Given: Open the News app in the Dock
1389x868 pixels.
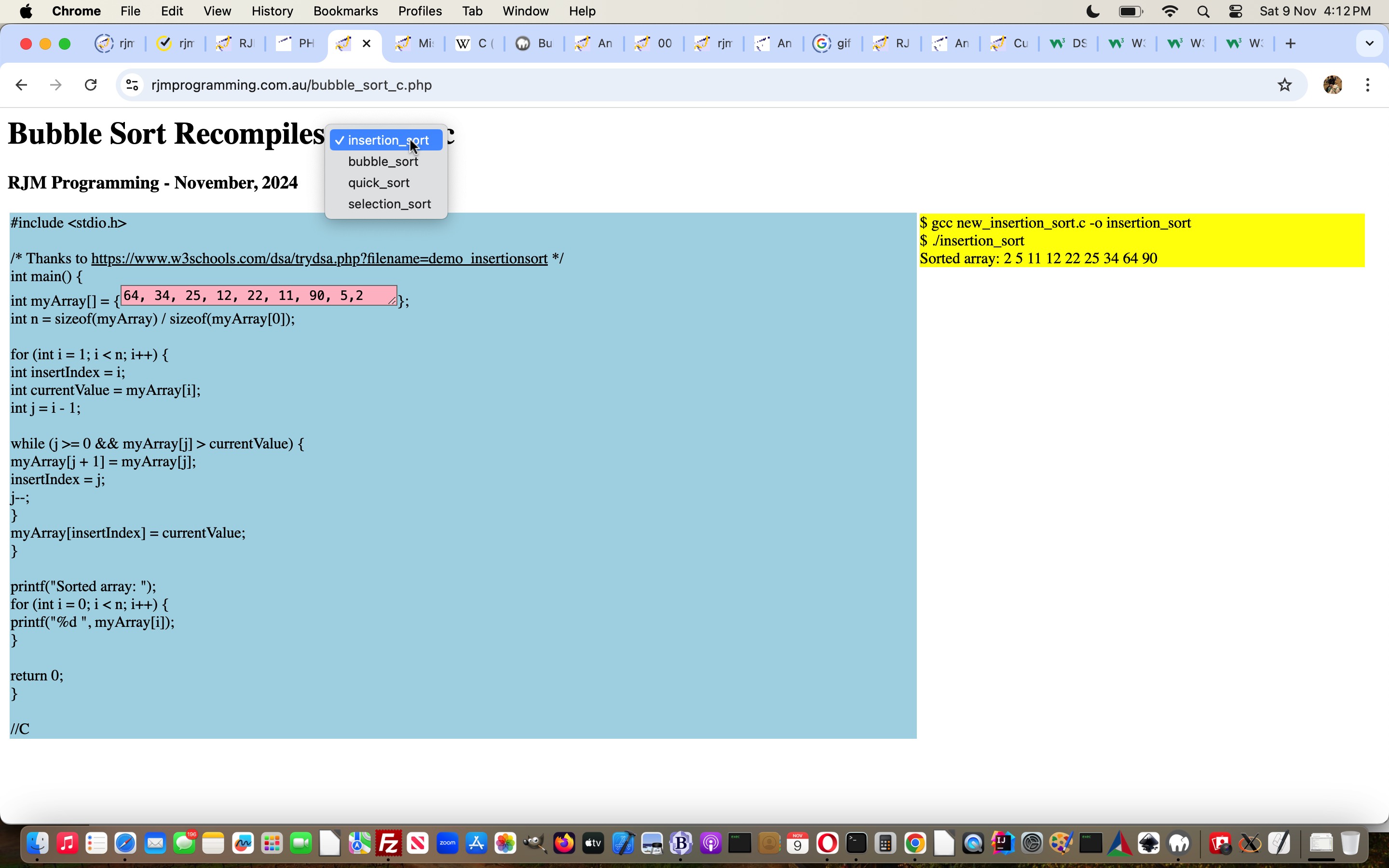Looking at the screenshot, I should [418, 843].
